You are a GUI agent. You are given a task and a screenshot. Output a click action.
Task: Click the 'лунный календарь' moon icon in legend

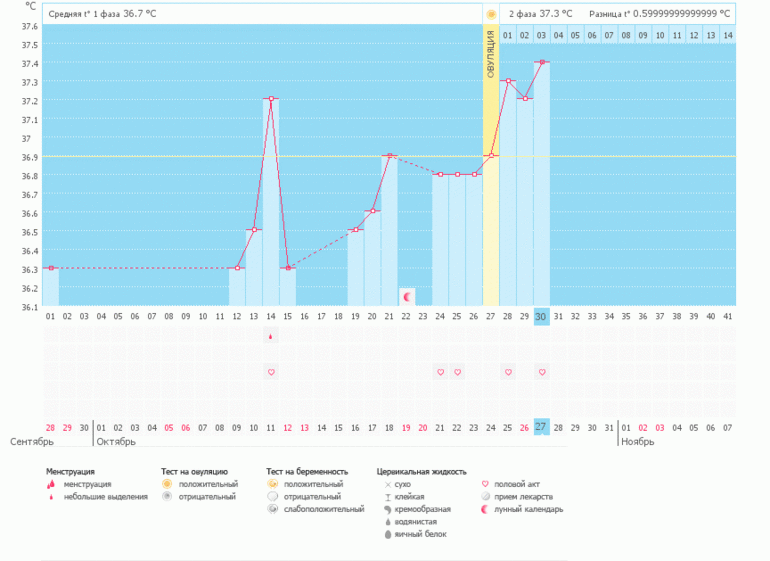tap(486, 509)
